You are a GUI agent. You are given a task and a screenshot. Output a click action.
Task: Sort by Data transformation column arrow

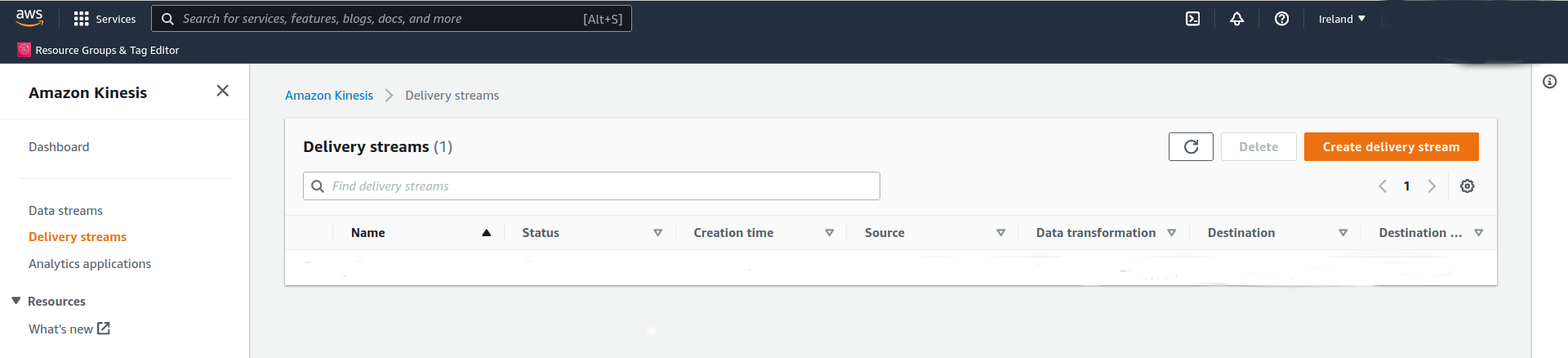click(x=1171, y=233)
